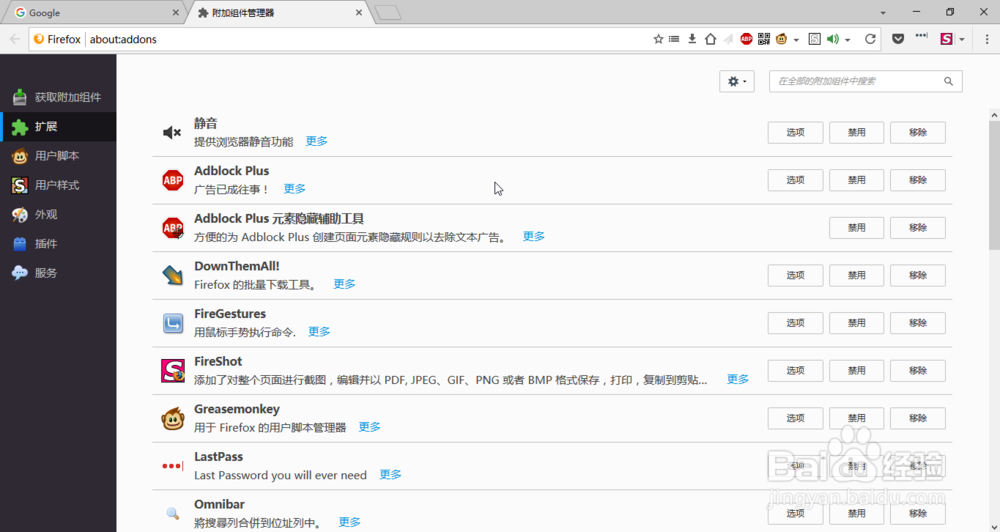Click the back arrow button
Image resolution: width=1000 pixels, height=532 pixels.
pyautogui.click(x=15, y=39)
